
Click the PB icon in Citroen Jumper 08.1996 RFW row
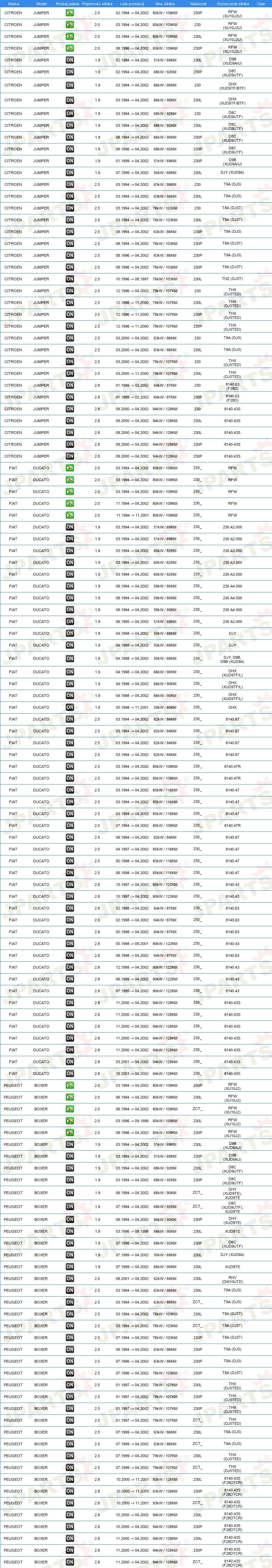[70, 48]
